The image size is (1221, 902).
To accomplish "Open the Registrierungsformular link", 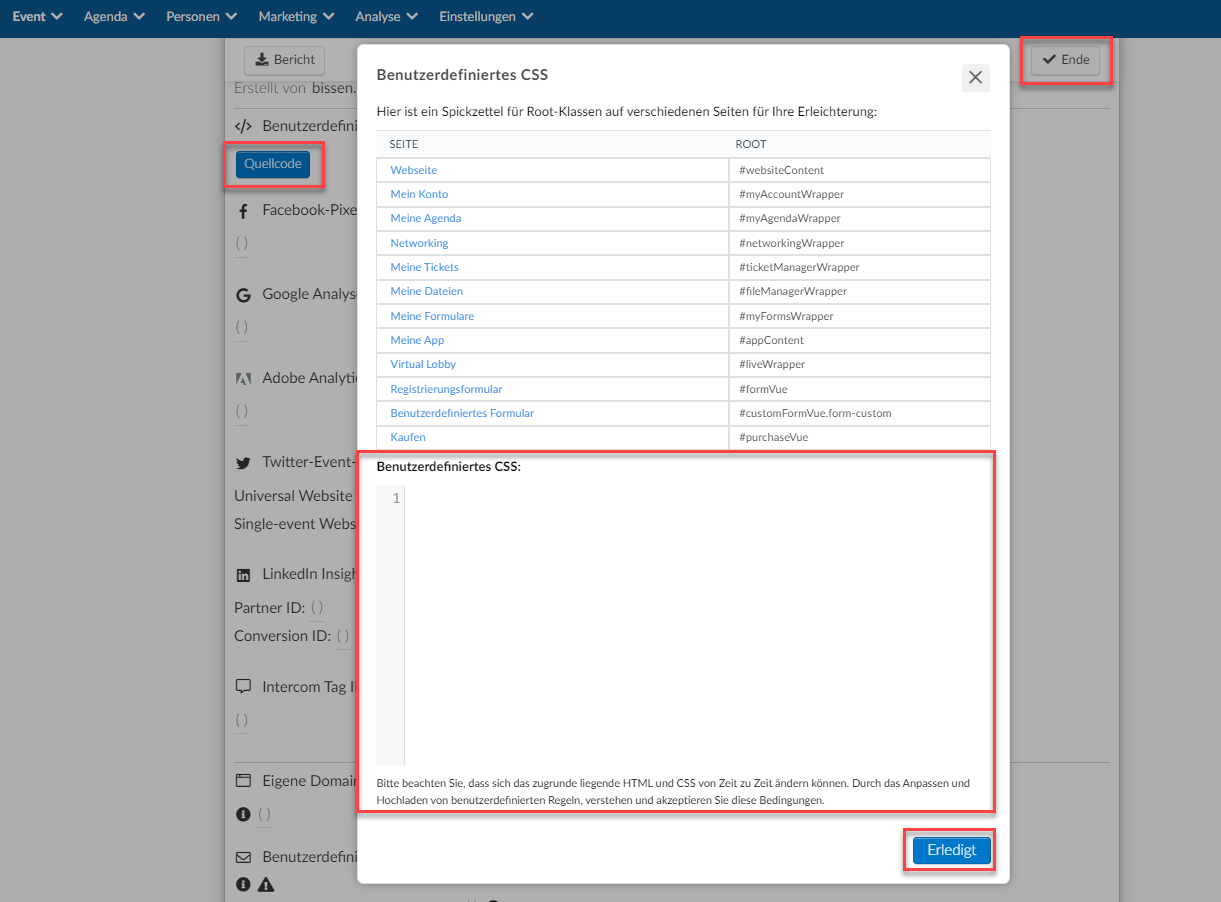I will tap(446, 389).
